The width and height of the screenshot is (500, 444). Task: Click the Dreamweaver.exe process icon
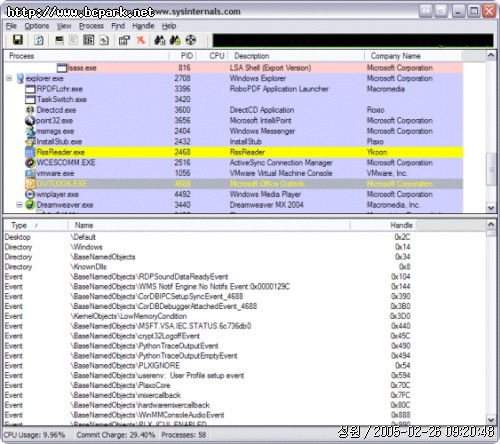click(x=30, y=205)
